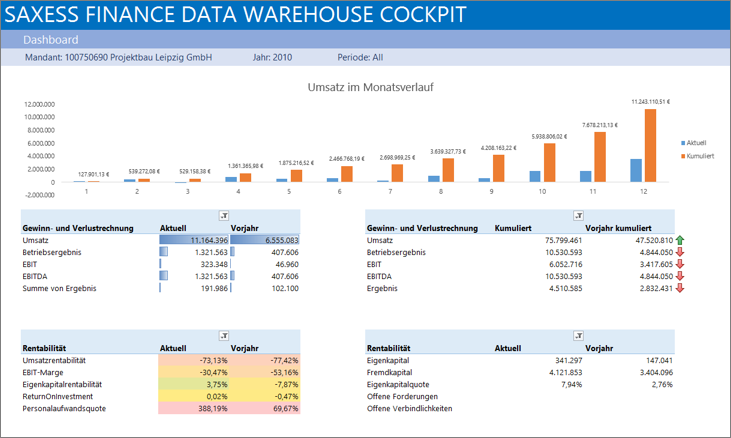Image resolution: width=731 pixels, height=438 pixels.
Task: Click red down arrow in Ergebnis row
Action: pyautogui.click(x=681, y=288)
